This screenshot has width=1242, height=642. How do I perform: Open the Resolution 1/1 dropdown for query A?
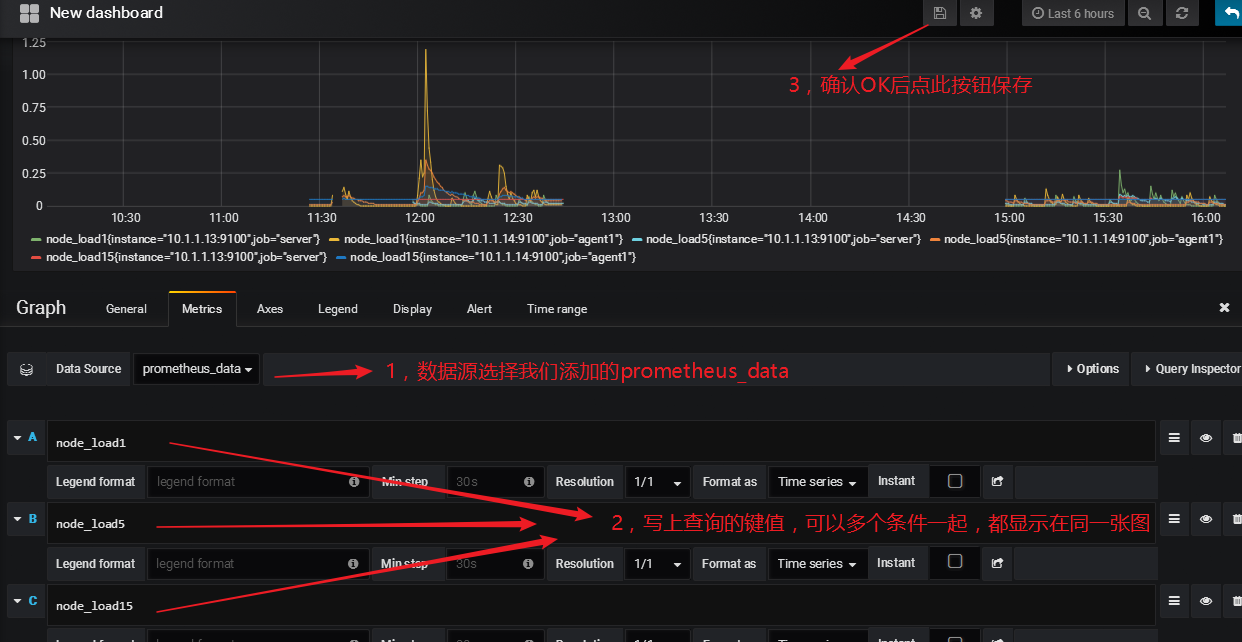pyautogui.click(x=658, y=482)
